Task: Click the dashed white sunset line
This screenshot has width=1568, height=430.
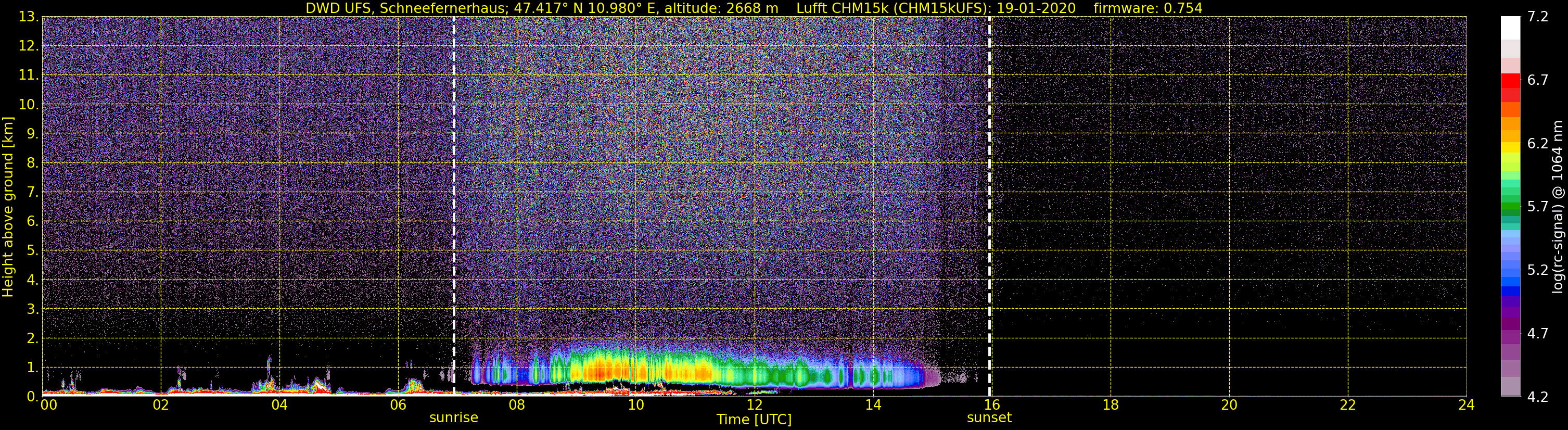Action: click(x=990, y=207)
